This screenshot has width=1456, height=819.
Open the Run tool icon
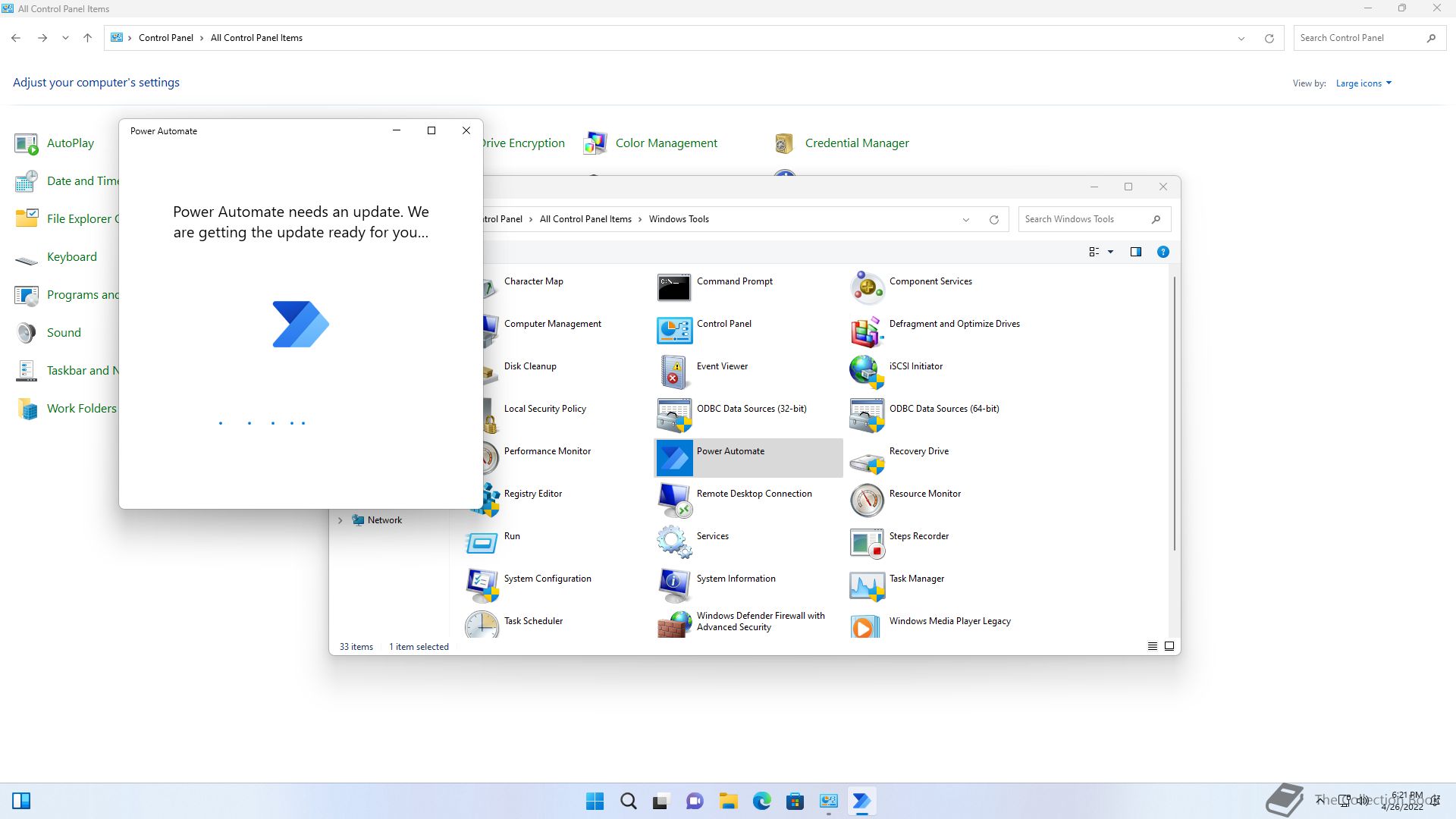pyautogui.click(x=482, y=542)
